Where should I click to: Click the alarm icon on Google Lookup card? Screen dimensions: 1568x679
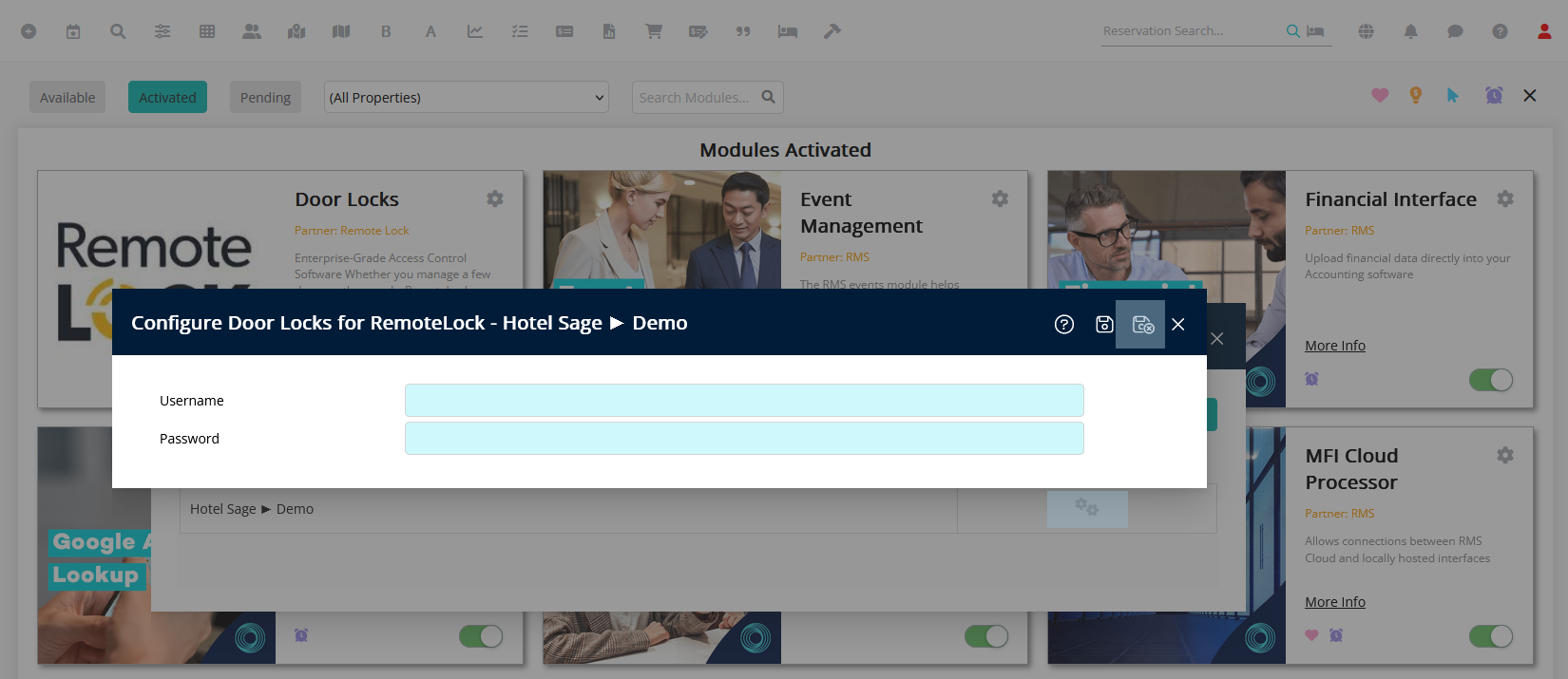pyautogui.click(x=301, y=635)
